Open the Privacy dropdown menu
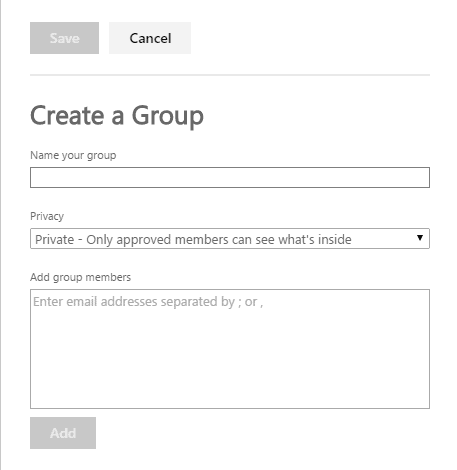The height and width of the screenshot is (470, 457). [230, 239]
